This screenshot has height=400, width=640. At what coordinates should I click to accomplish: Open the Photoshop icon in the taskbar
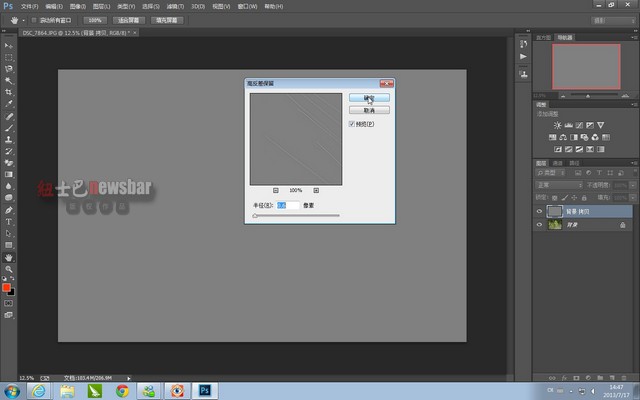[x=205, y=390]
